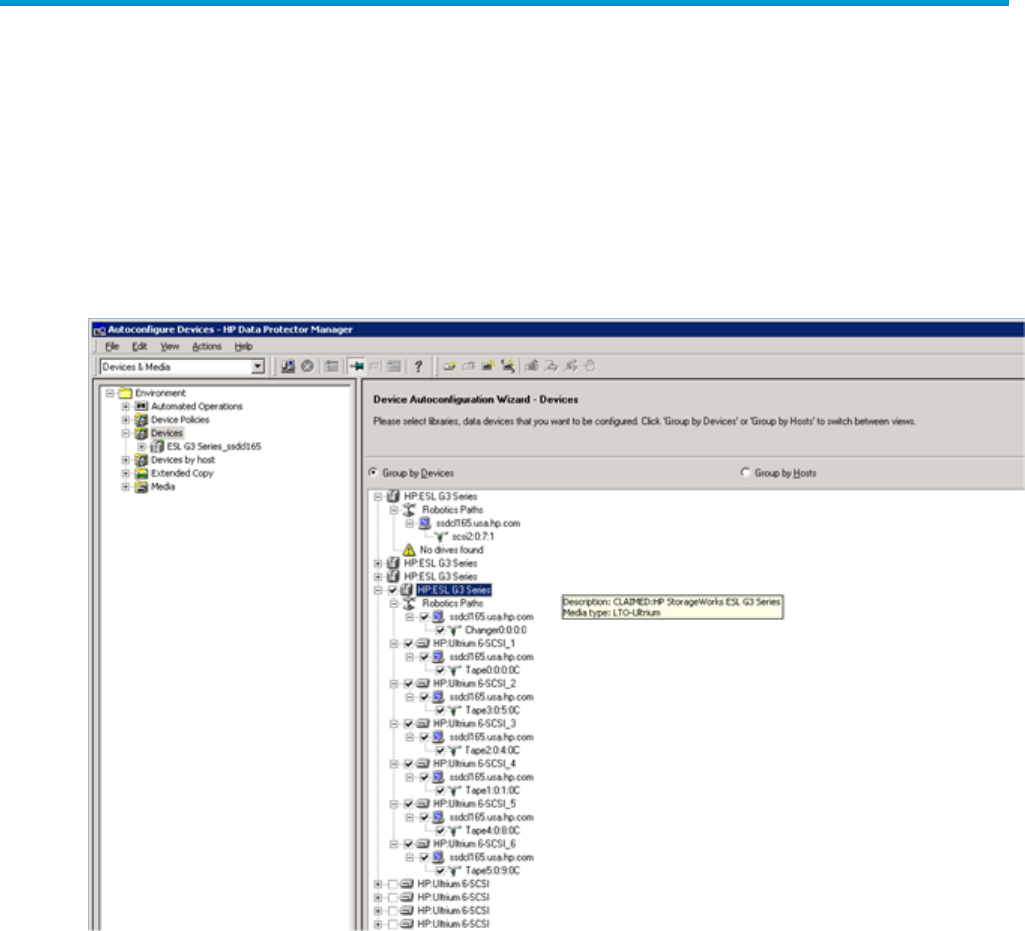This screenshot has width=1025, height=931.
Task: Select the Group by Hosts radio button
Action: pos(745,473)
